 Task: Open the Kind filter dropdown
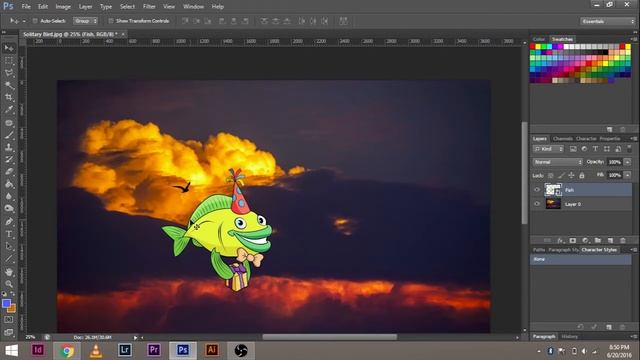(549, 149)
